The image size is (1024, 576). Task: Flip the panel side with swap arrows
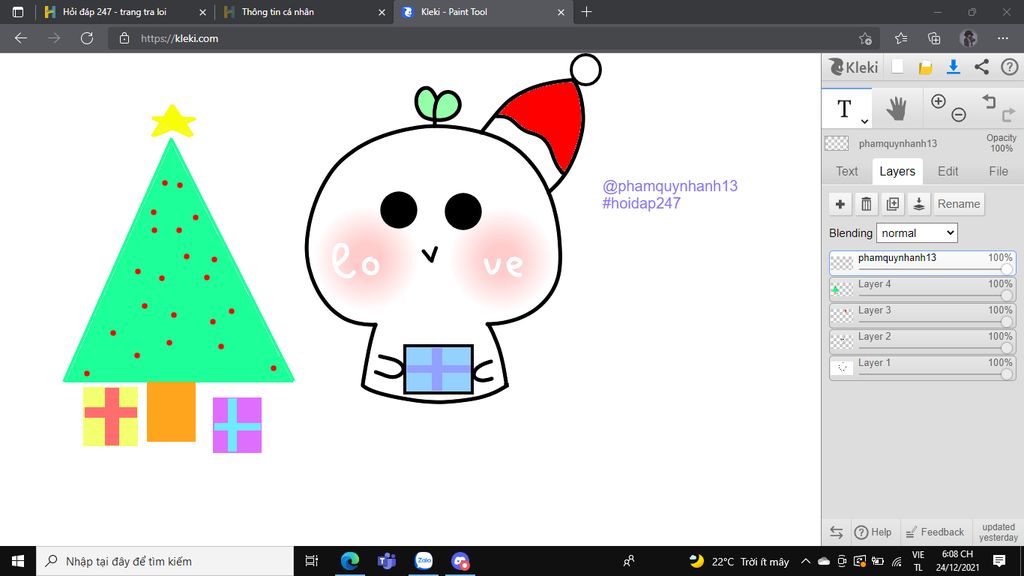836,532
